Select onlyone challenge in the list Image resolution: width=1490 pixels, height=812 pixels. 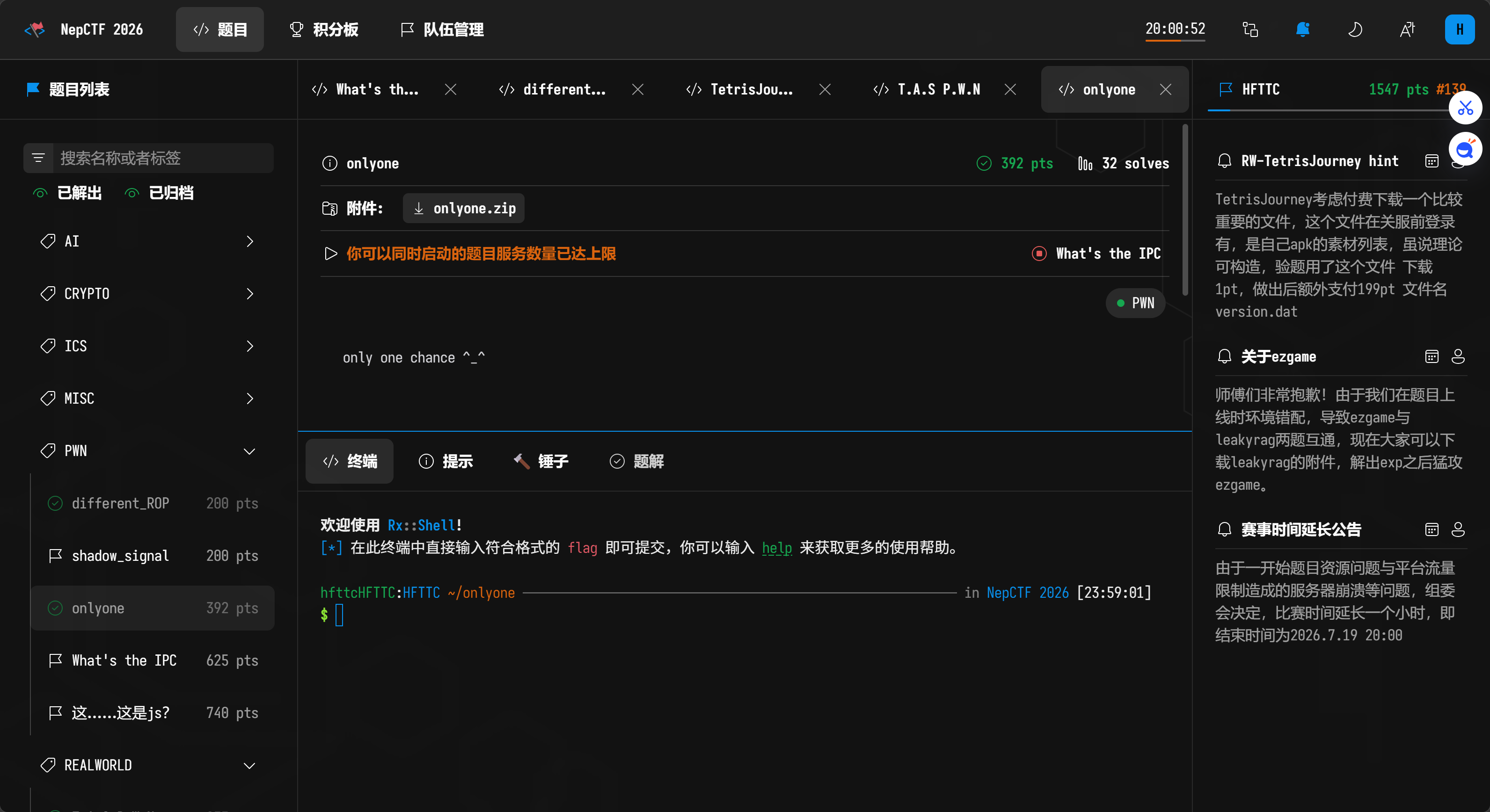[x=153, y=608]
